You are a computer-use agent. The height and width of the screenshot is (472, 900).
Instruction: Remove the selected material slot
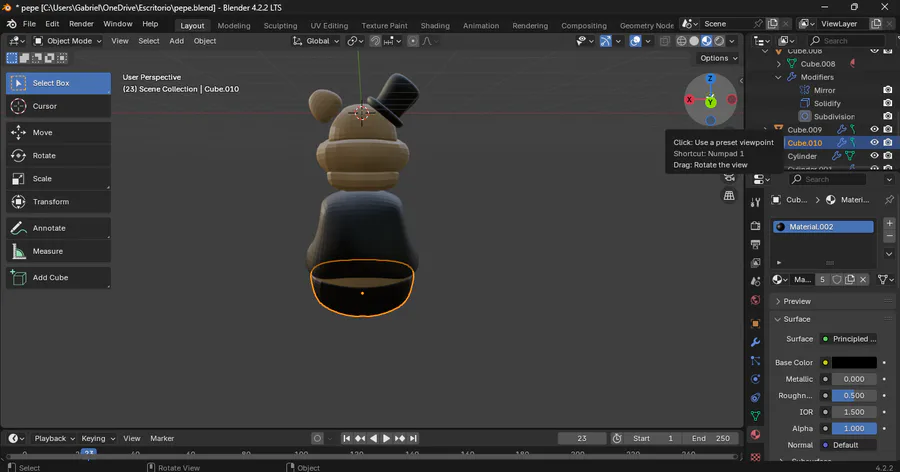coord(889,237)
